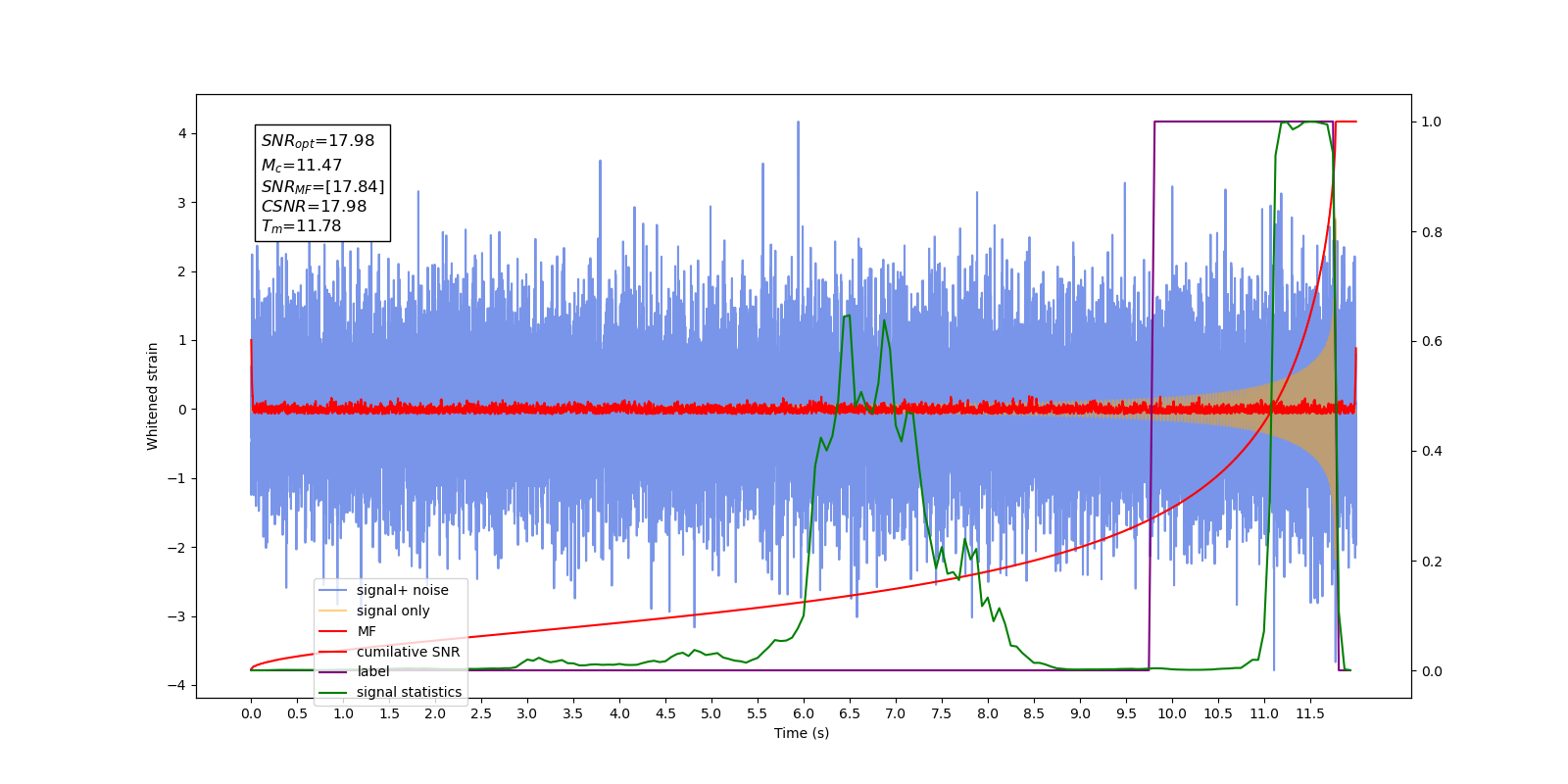
Task: Click the blue line swatch for signal+ noise
Action: tap(333, 590)
